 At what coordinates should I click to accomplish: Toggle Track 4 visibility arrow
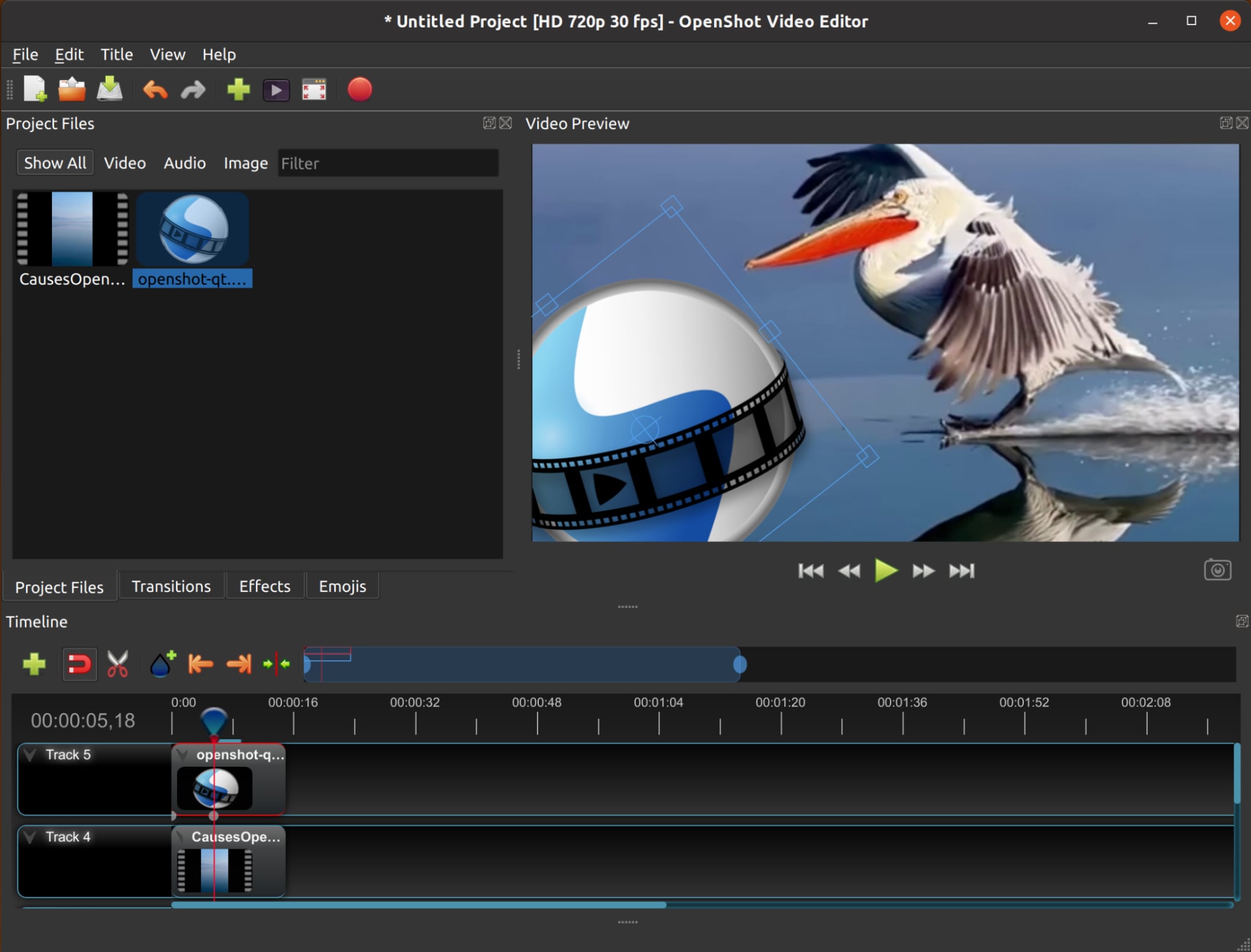(x=32, y=837)
